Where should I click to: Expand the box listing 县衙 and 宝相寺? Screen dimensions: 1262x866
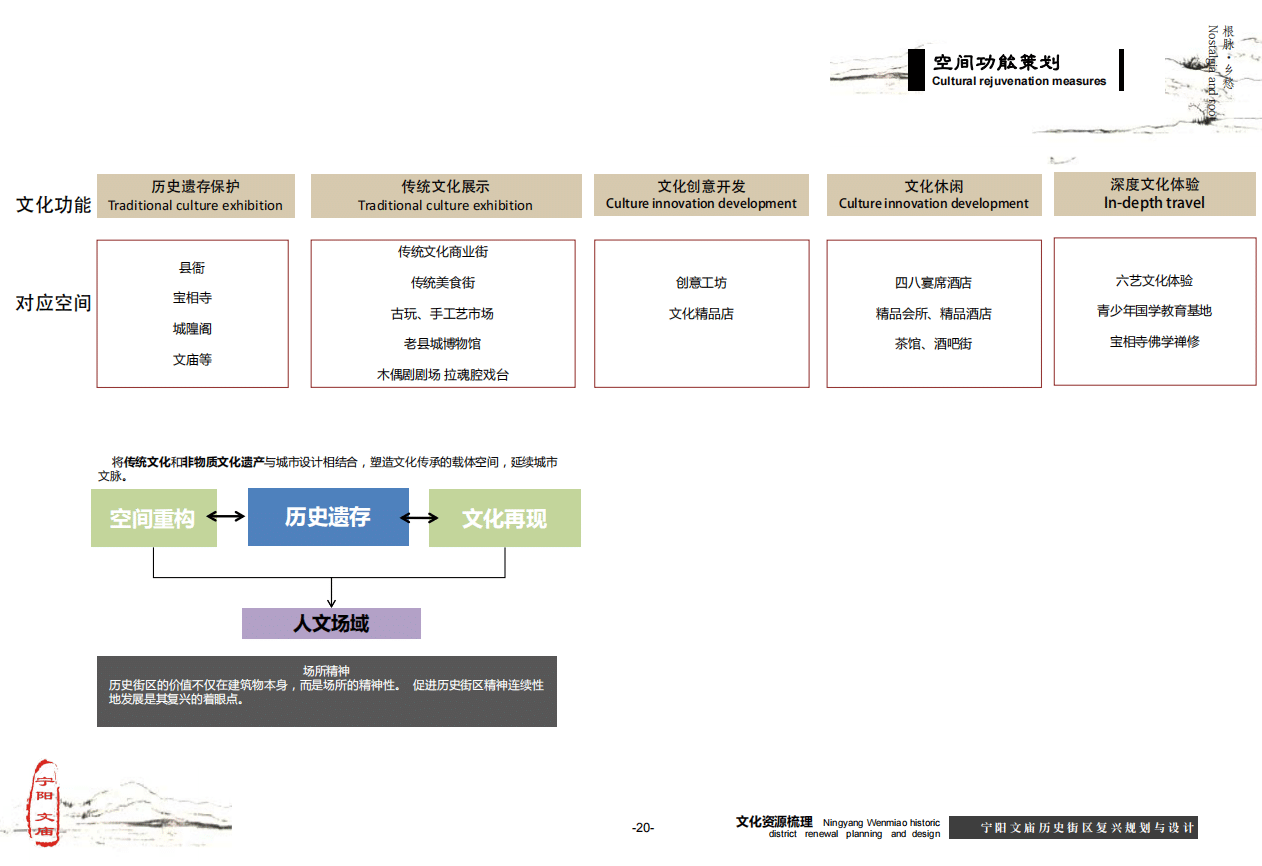pos(193,312)
